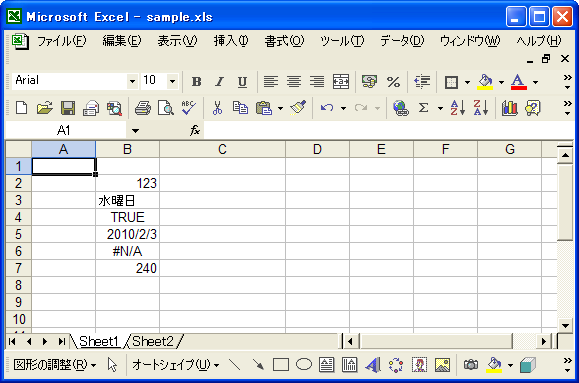
Task: Apply percent style format
Action: (x=393, y=82)
